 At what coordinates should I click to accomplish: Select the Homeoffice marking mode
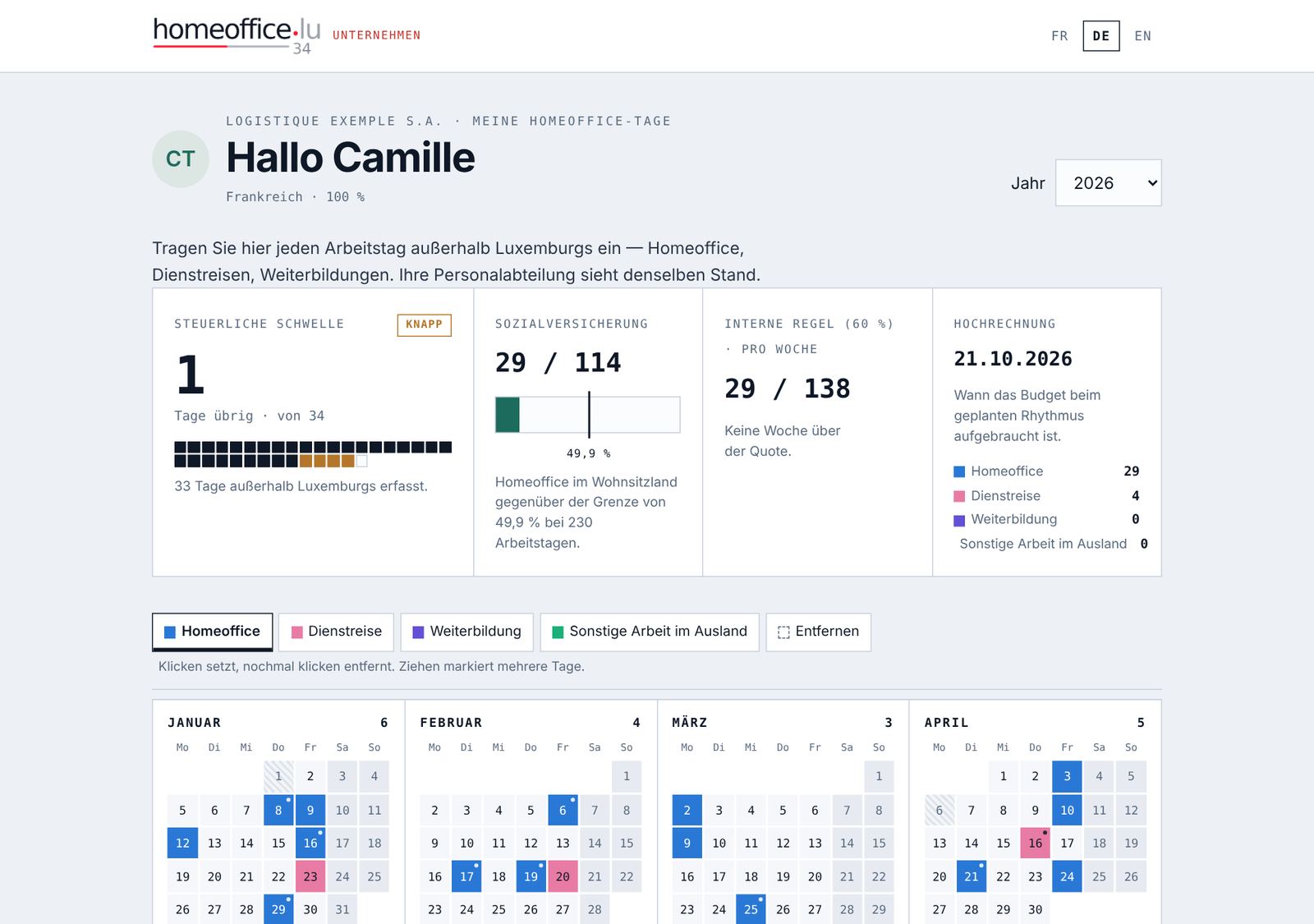point(212,632)
